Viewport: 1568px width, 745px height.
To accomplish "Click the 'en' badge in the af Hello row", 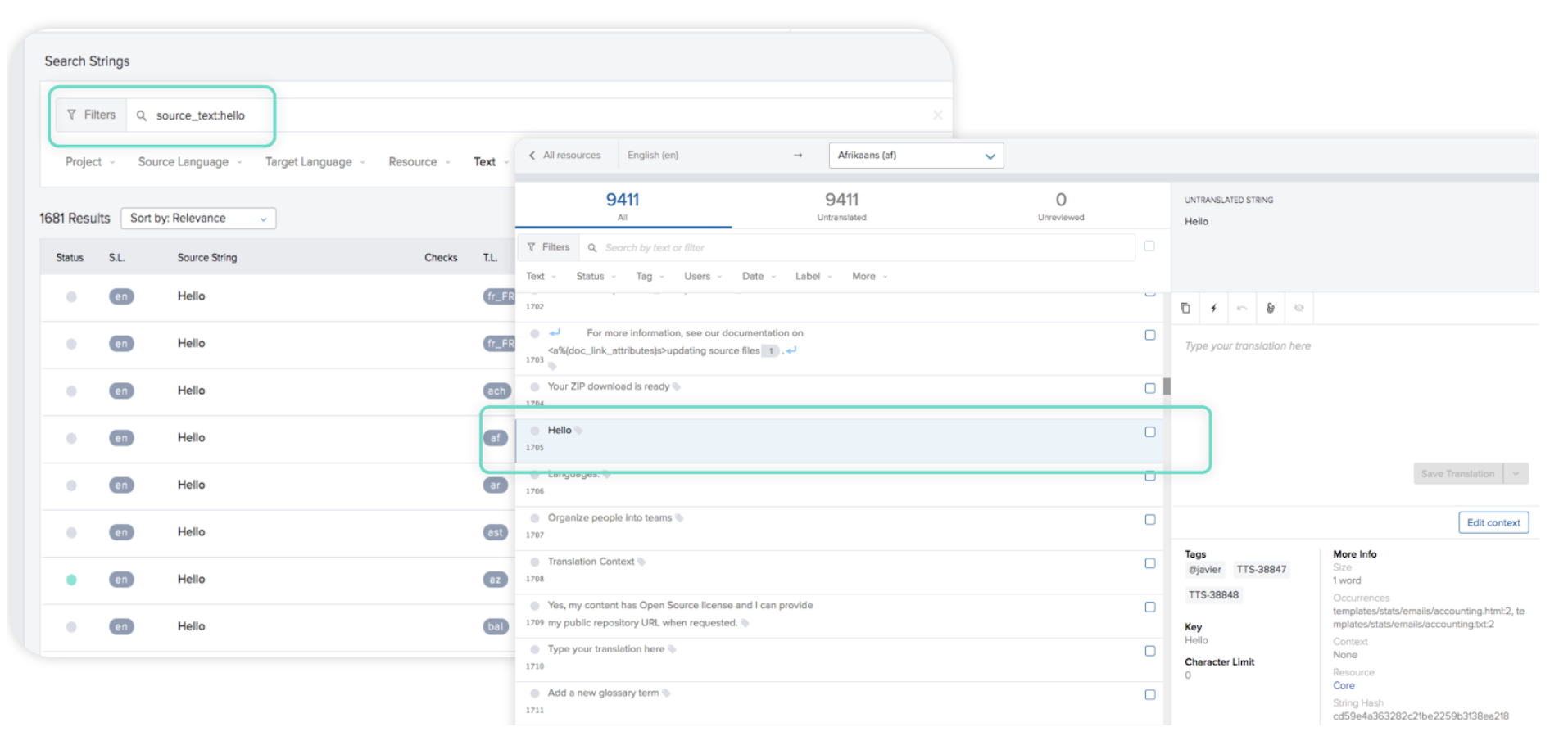I will pyautogui.click(x=121, y=439).
